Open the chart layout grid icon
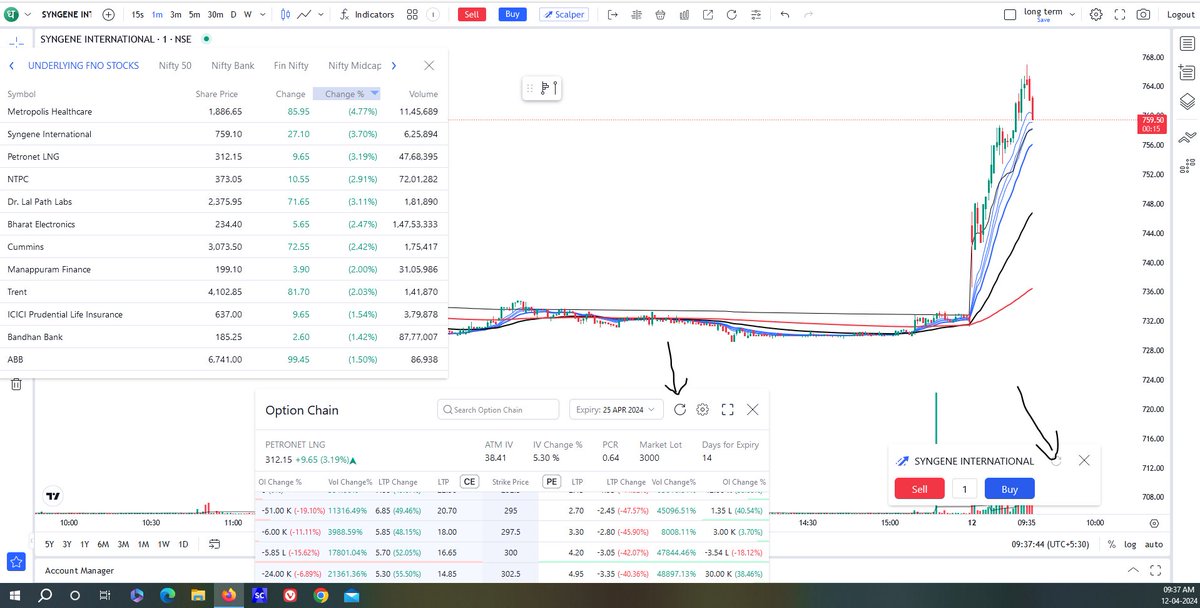 point(412,15)
